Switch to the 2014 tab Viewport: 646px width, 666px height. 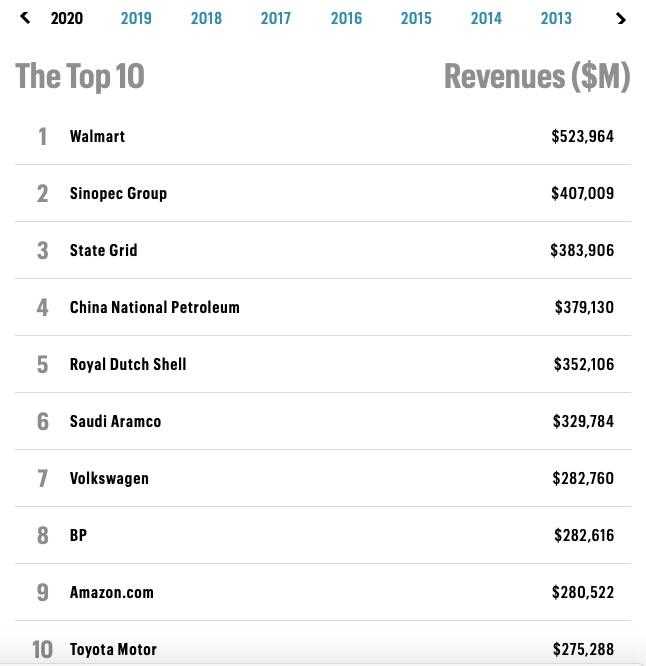(486, 18)
